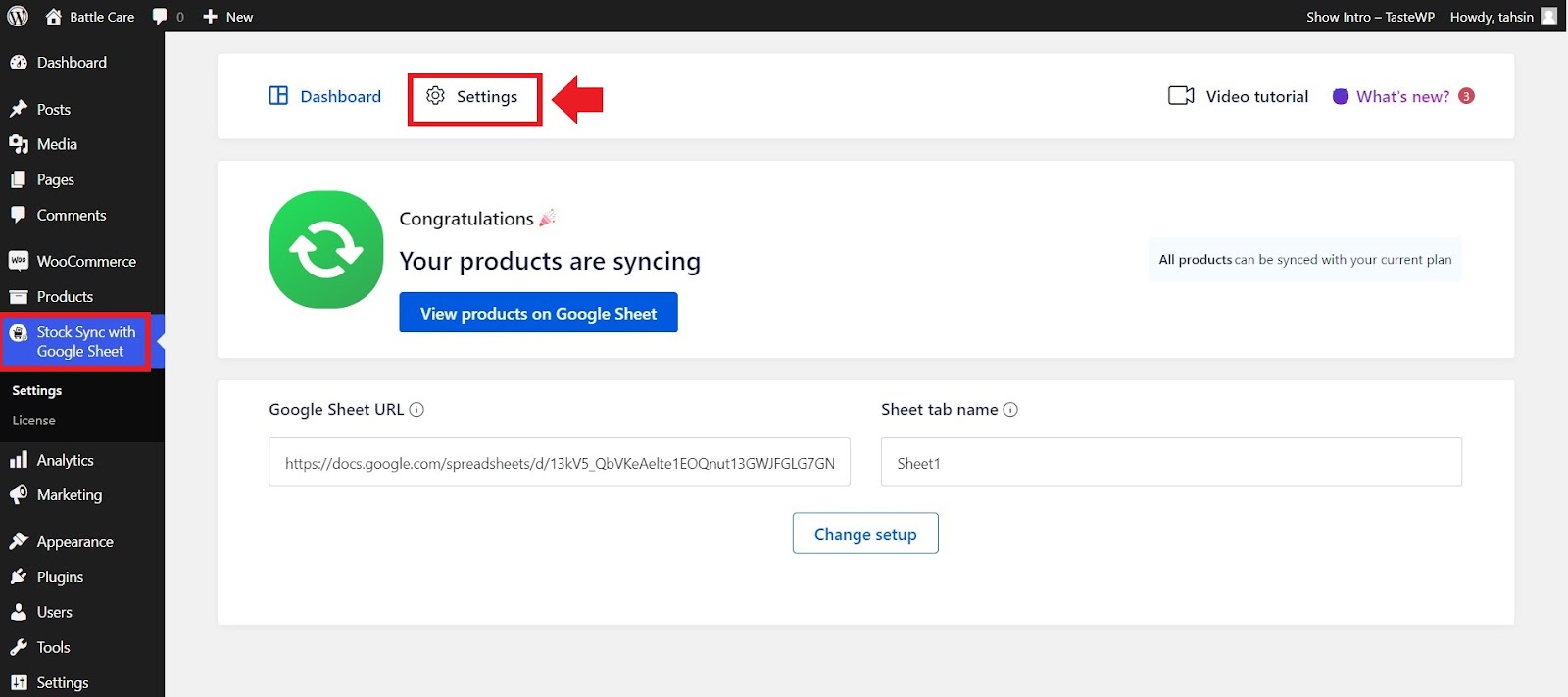Click the Your products are syncing heading
This screenshot has width=1568, height=697.
pos(550,262)
